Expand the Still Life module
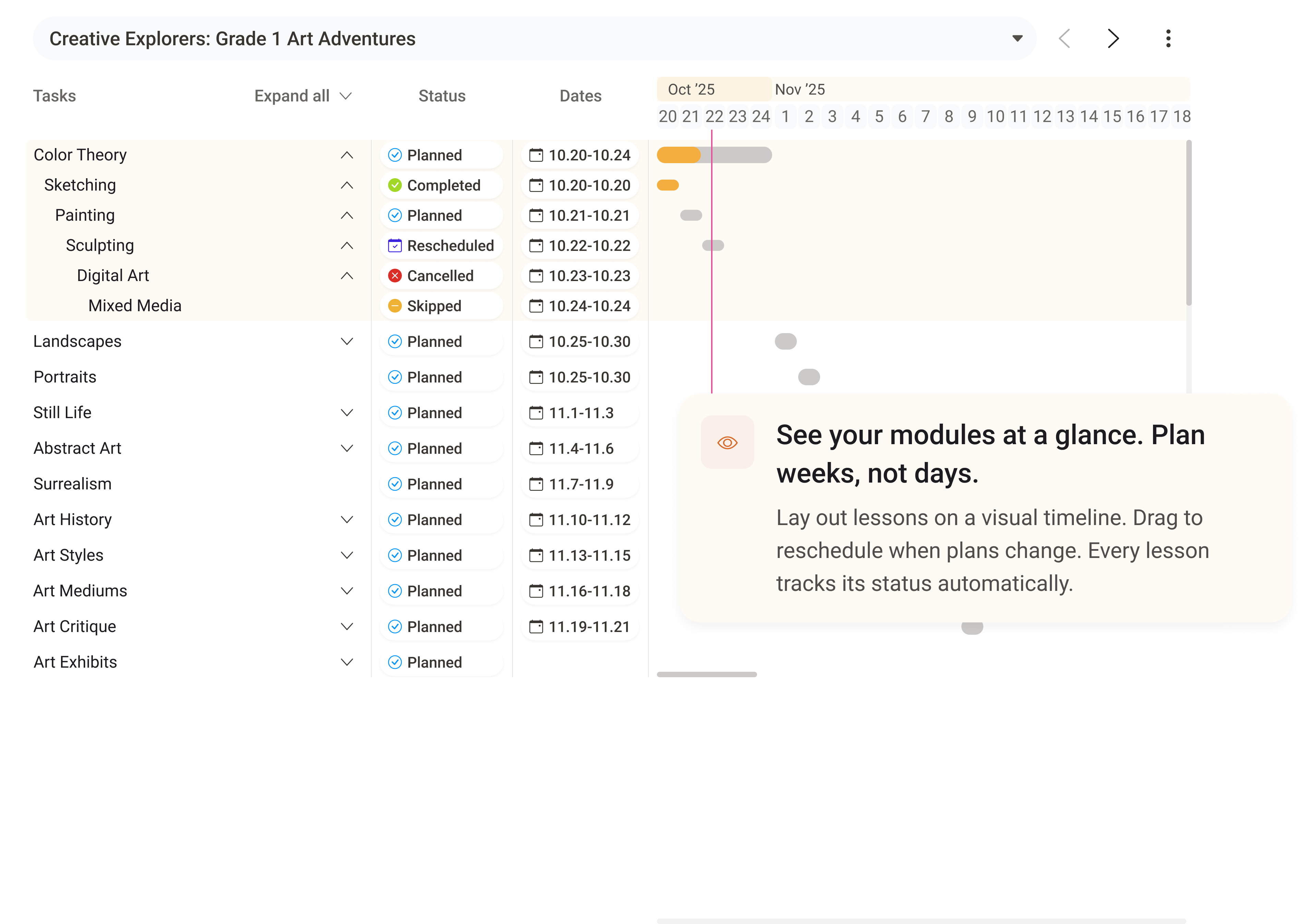Screen dimensions: 1307x924 347,413
